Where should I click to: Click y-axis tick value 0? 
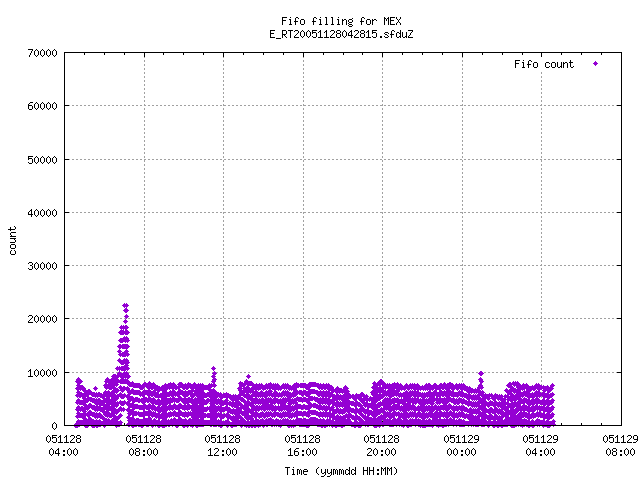click(x=54, y=426)
